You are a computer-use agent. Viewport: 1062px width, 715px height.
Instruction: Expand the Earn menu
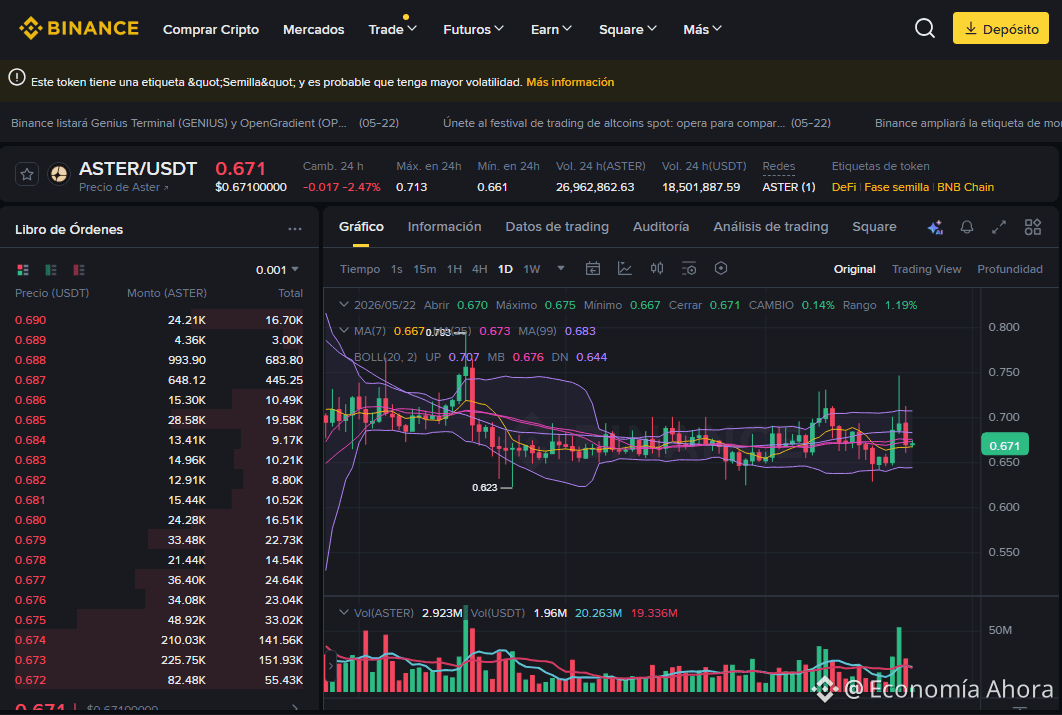551,29
